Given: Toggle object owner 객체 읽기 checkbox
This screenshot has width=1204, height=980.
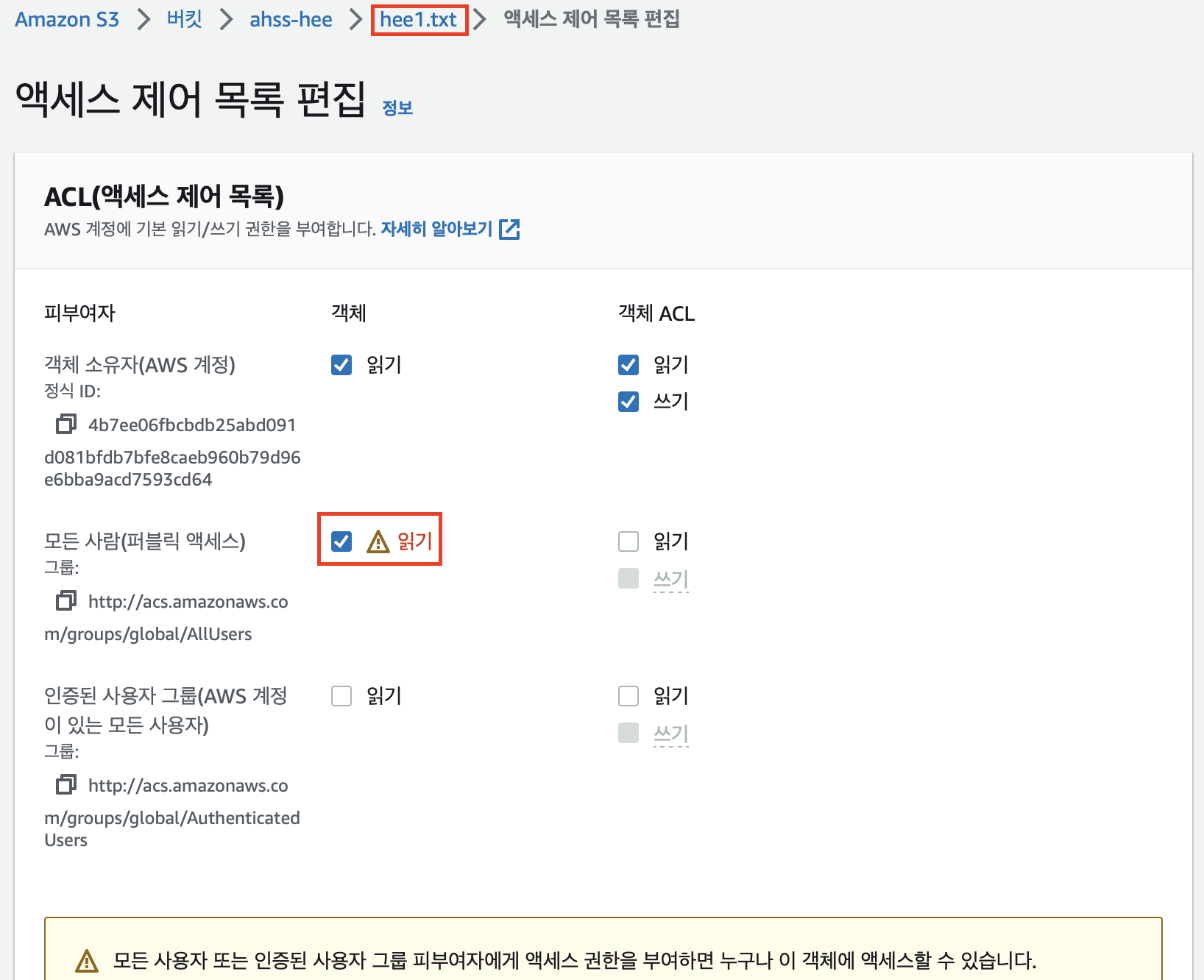Looking at the screenshot, I should (x=341, y=365).
